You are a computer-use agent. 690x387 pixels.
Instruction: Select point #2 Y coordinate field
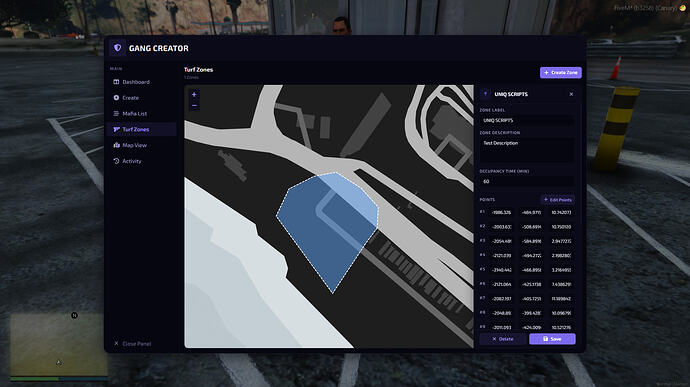(x=531, y=227)
